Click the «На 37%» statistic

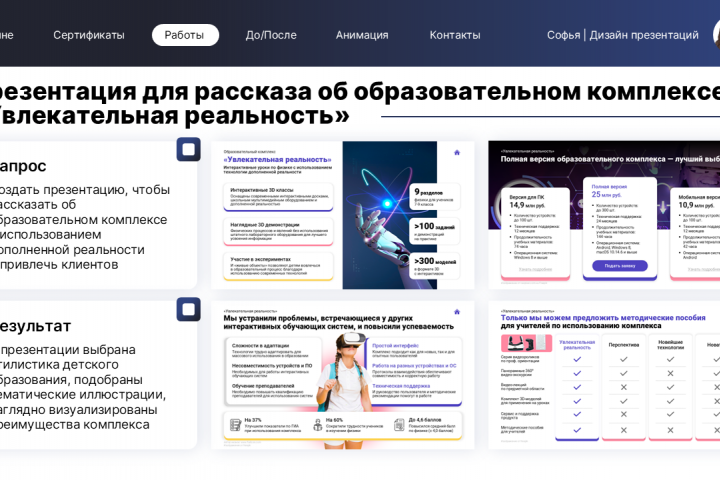pyautogui.click(x=272, y=425)
